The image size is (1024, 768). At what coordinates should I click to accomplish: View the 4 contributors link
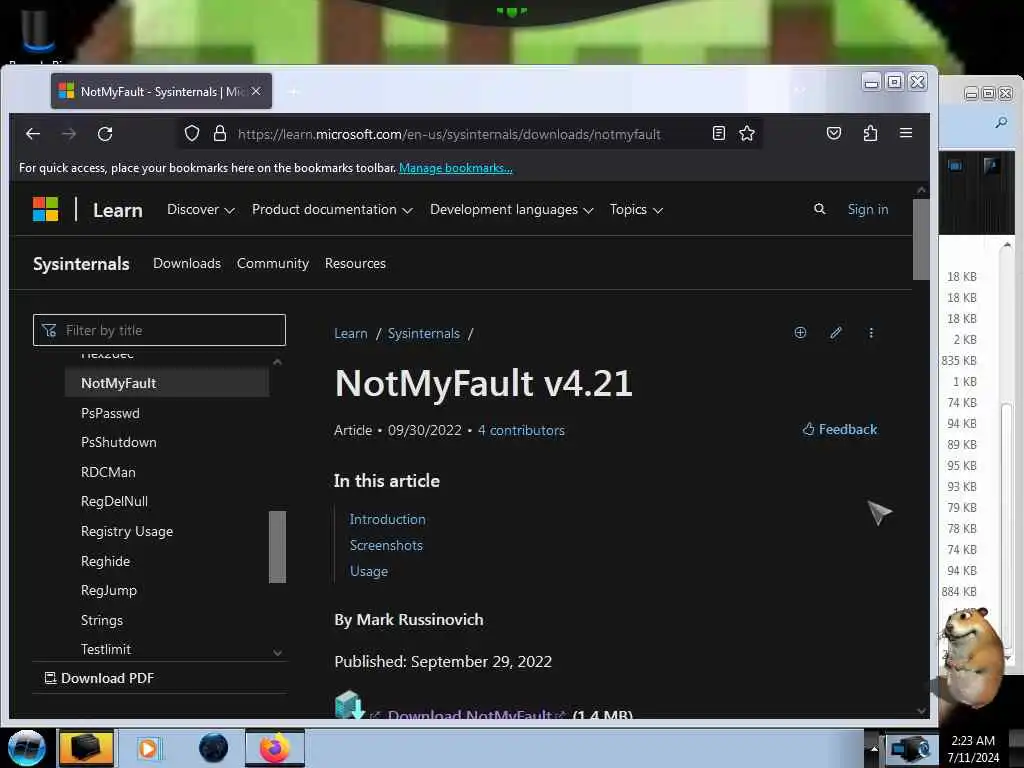521,430
